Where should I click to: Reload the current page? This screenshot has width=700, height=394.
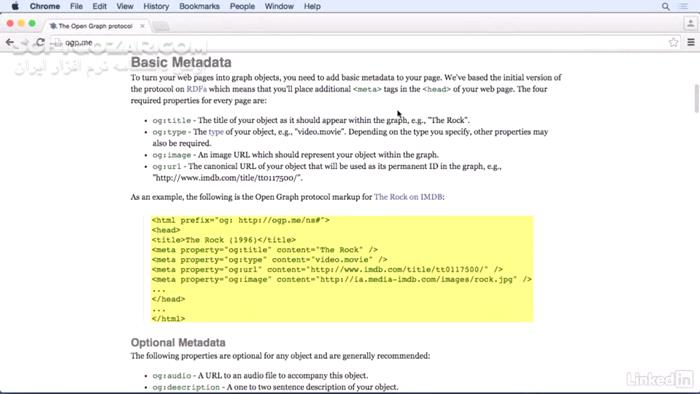(40, 42)
